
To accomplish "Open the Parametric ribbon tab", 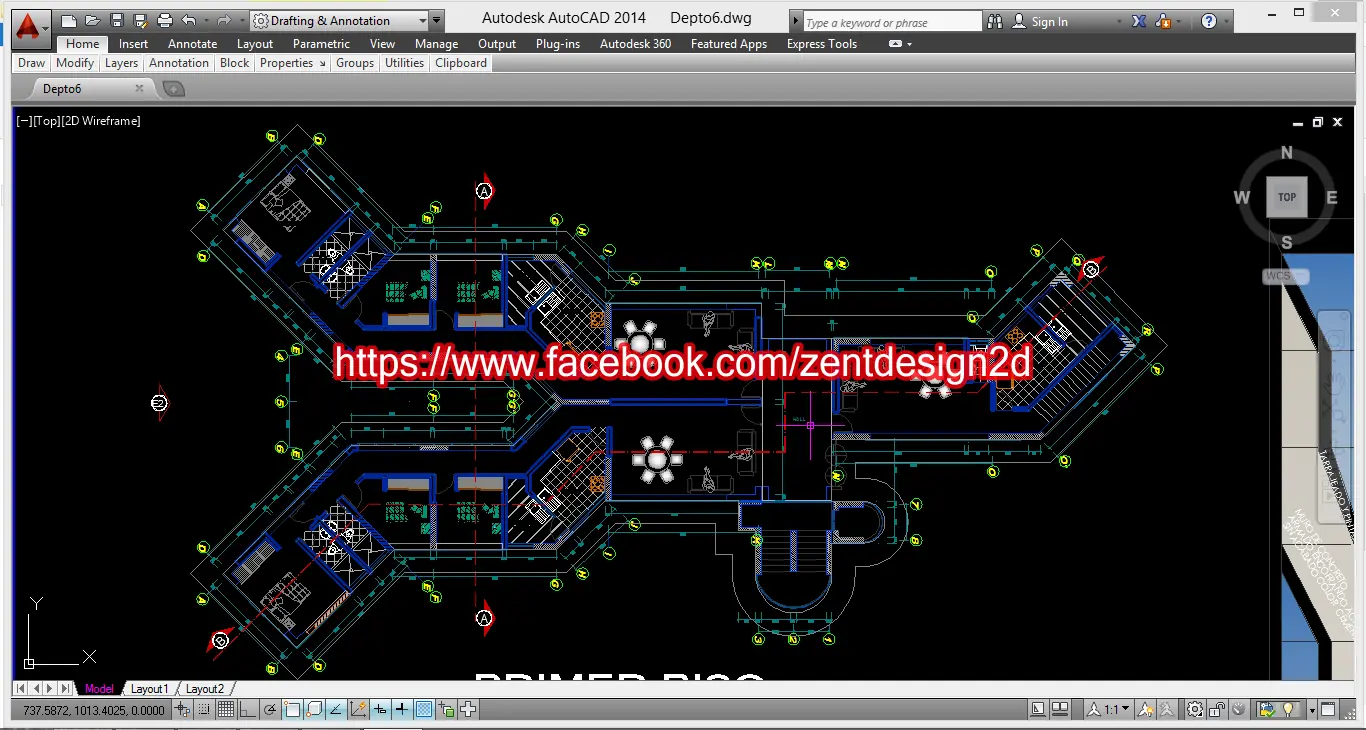I will [321, 44].
